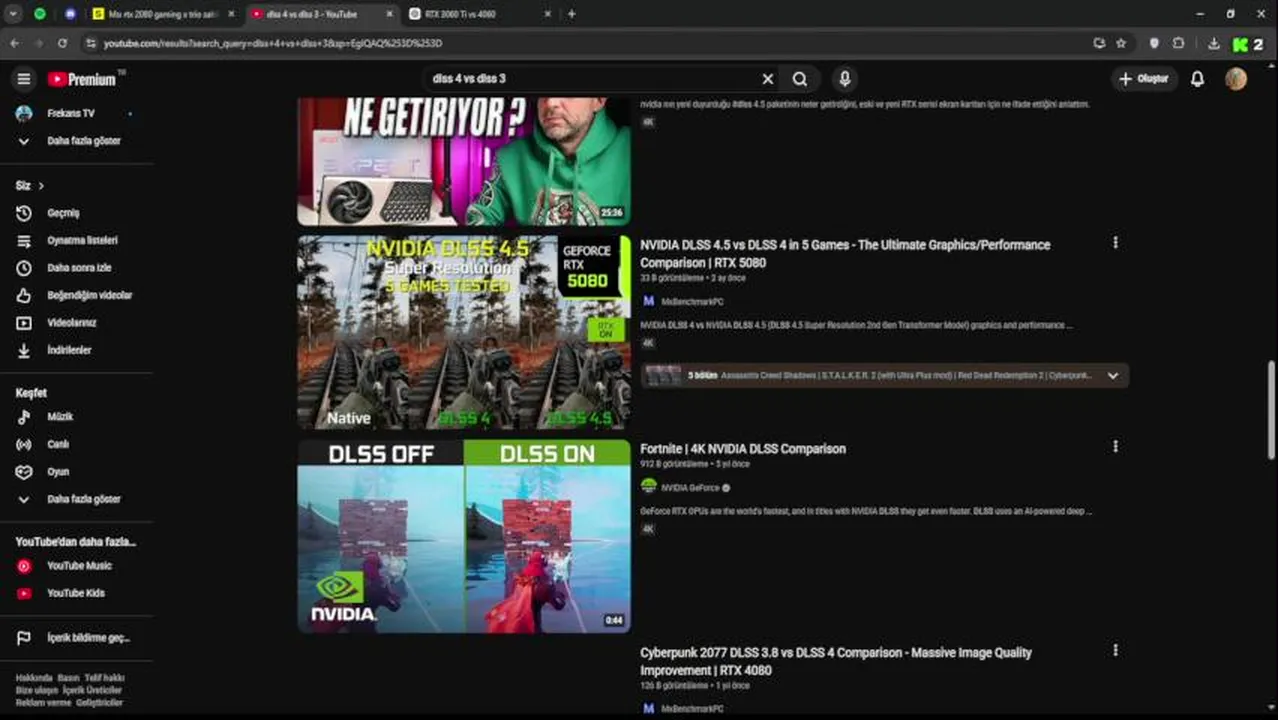Image resolution: width=1278 pixels, height=720 pixels.
Task: Open the pinned Spotify tab
Action: (40, 14)
